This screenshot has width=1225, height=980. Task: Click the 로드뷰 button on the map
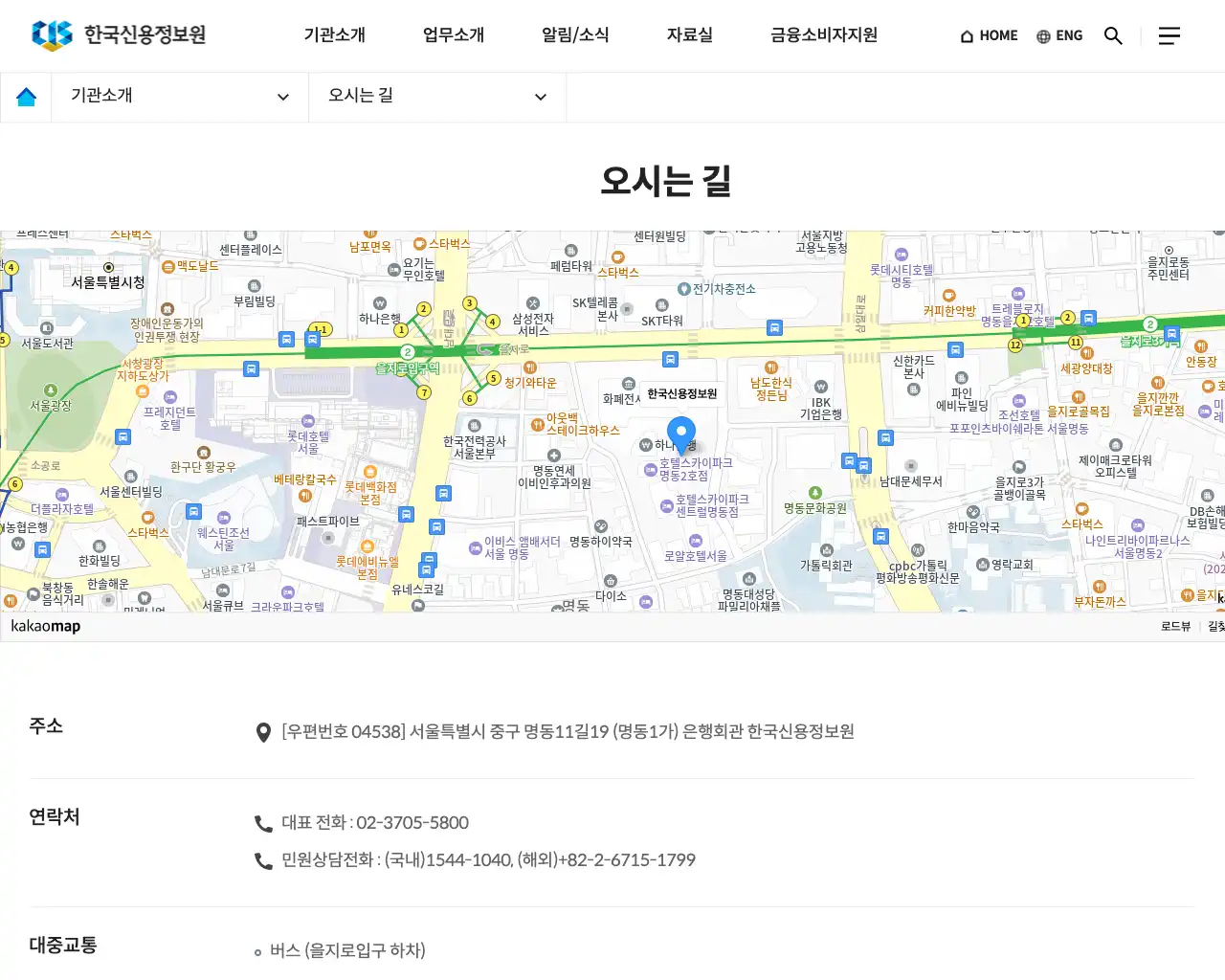point(1174,626)
